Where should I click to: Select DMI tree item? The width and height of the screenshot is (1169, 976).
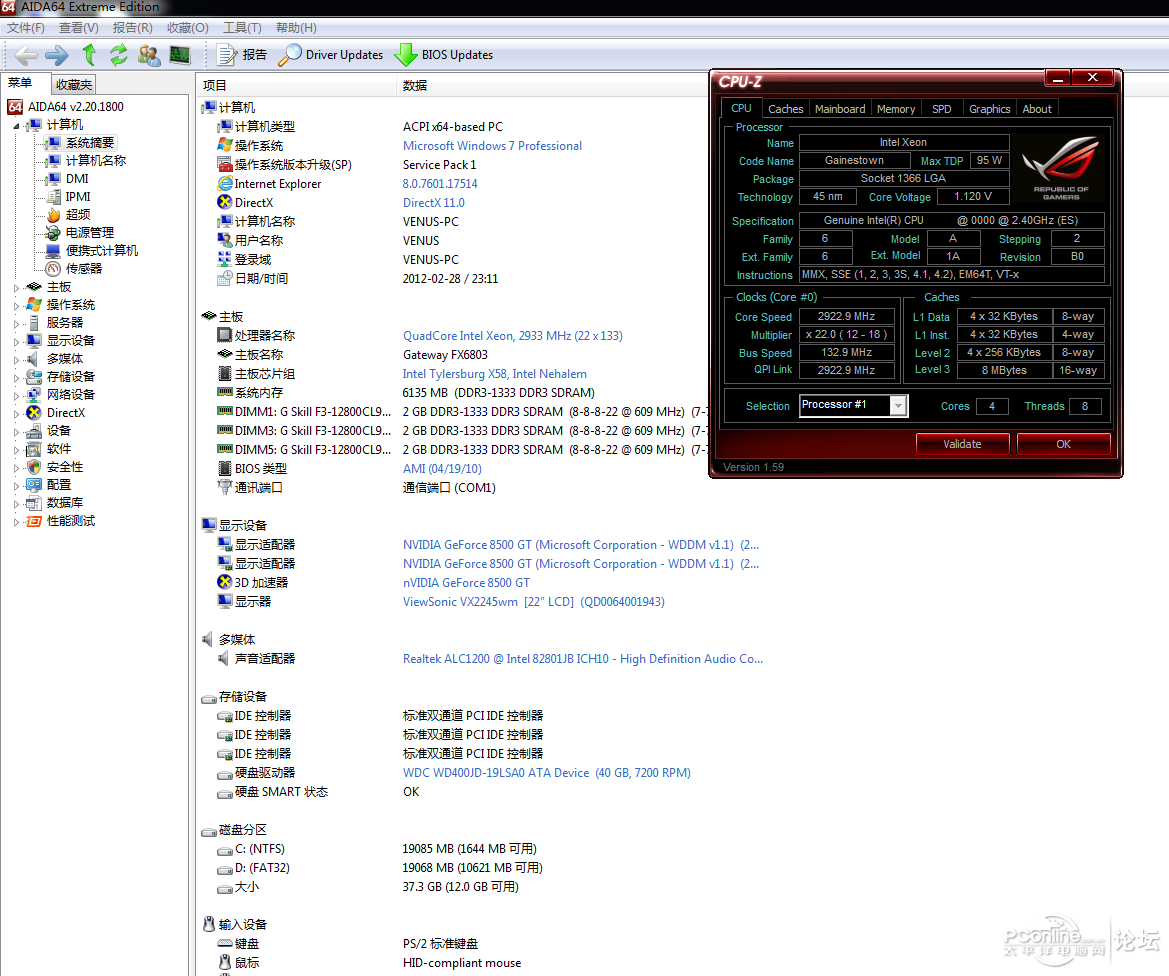coord(67,179)
